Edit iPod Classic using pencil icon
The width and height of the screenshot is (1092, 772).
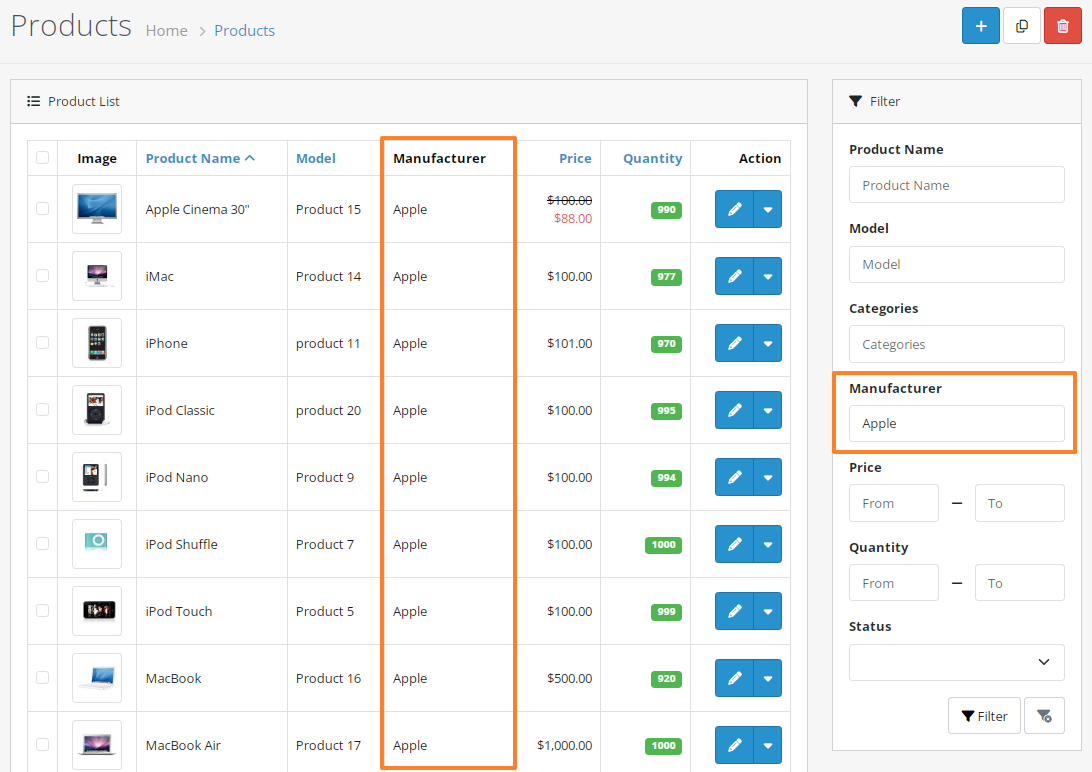[x=734, y=410]
